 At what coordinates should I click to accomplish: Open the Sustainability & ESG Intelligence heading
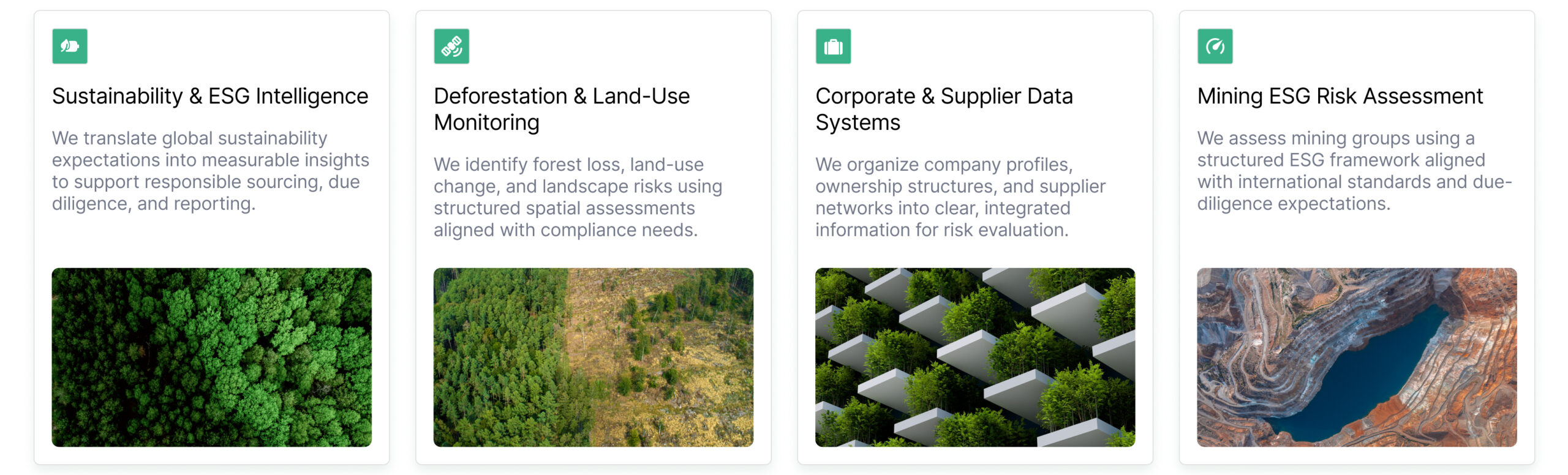coord(210,96)
